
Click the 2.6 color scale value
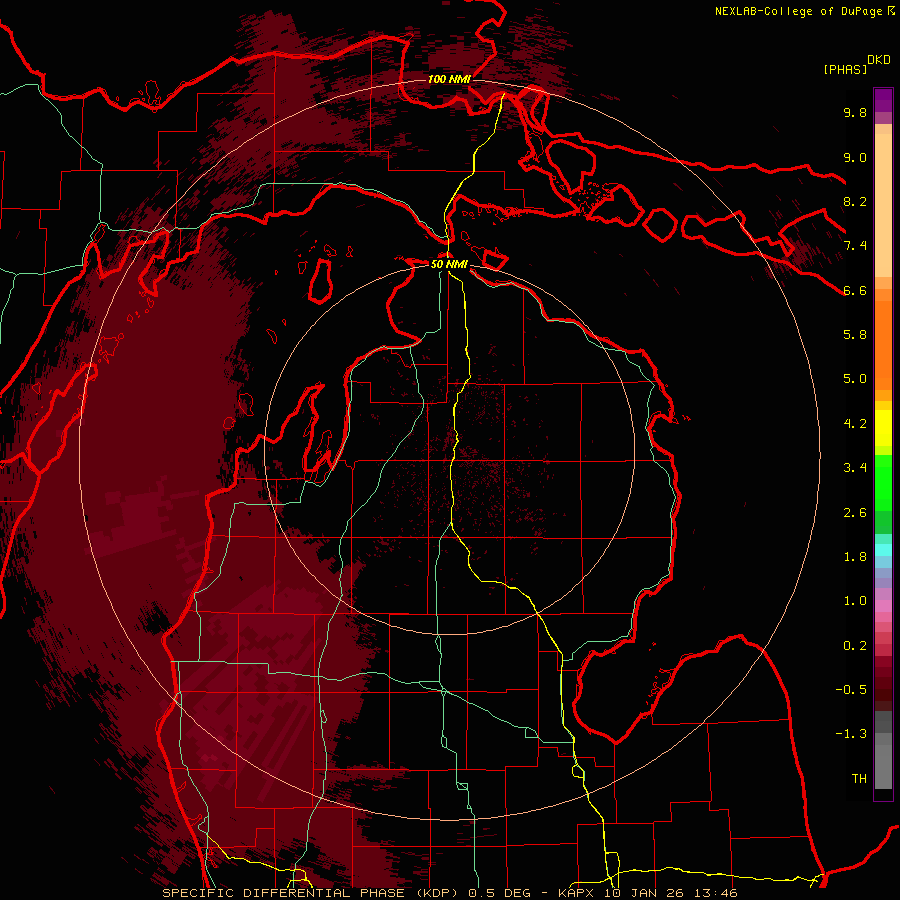click(855, 513)
